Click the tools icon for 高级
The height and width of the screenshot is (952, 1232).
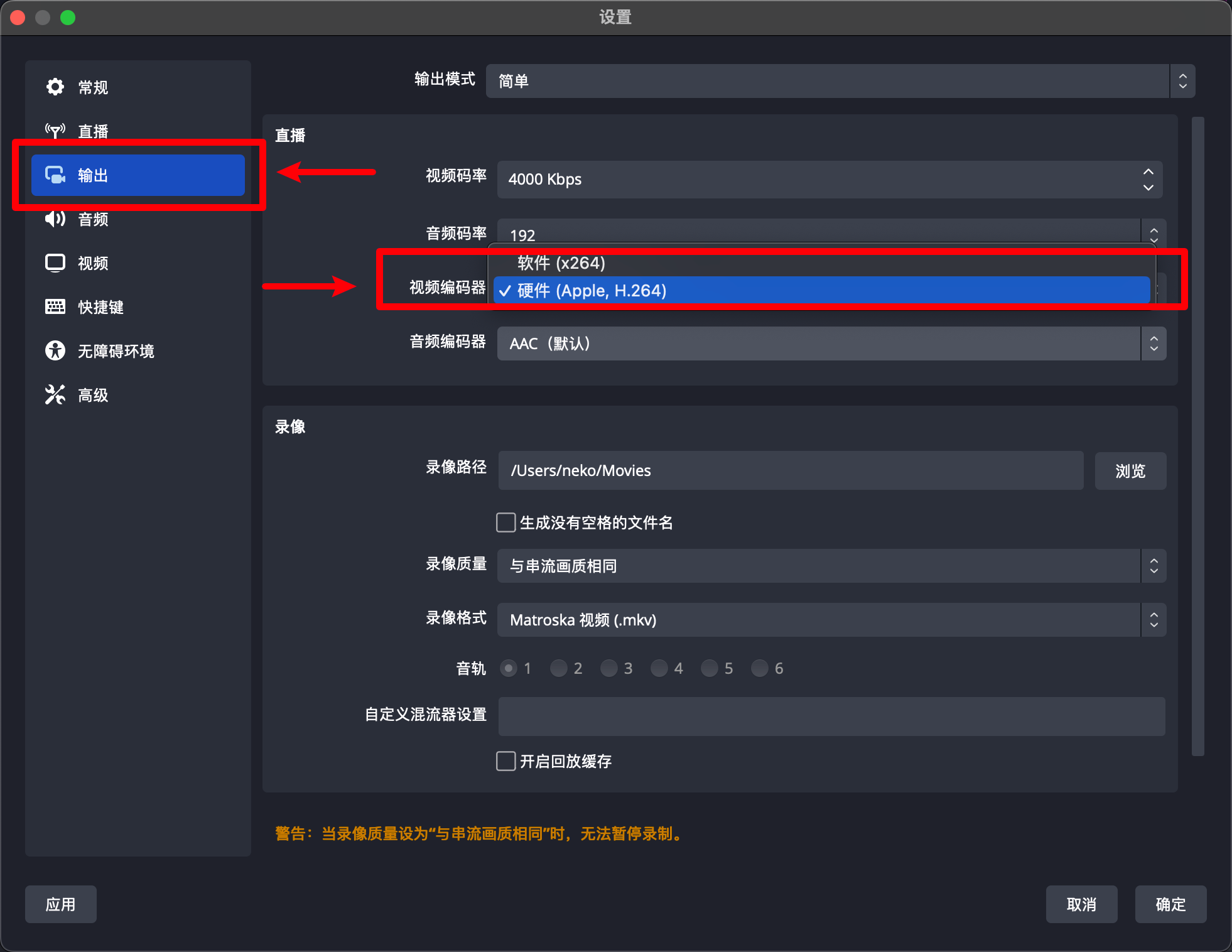55,394
